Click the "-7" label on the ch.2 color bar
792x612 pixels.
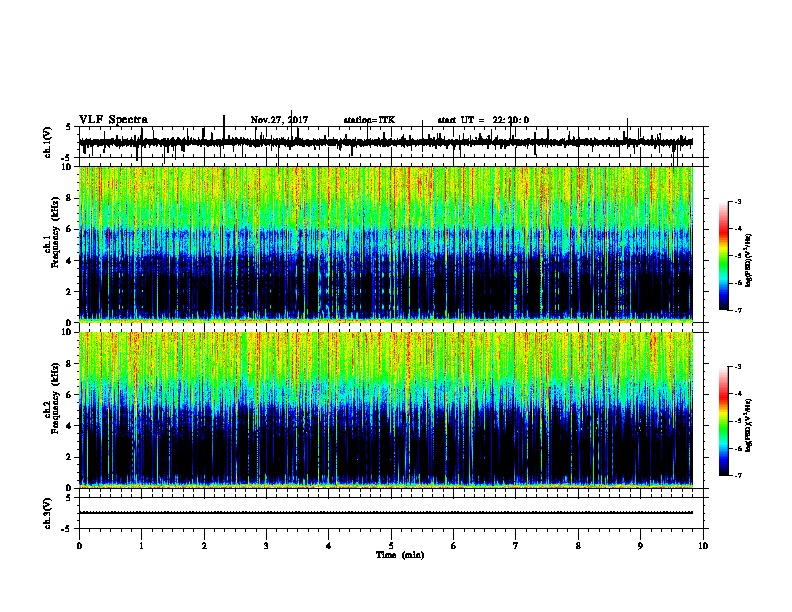pos(738,476)
